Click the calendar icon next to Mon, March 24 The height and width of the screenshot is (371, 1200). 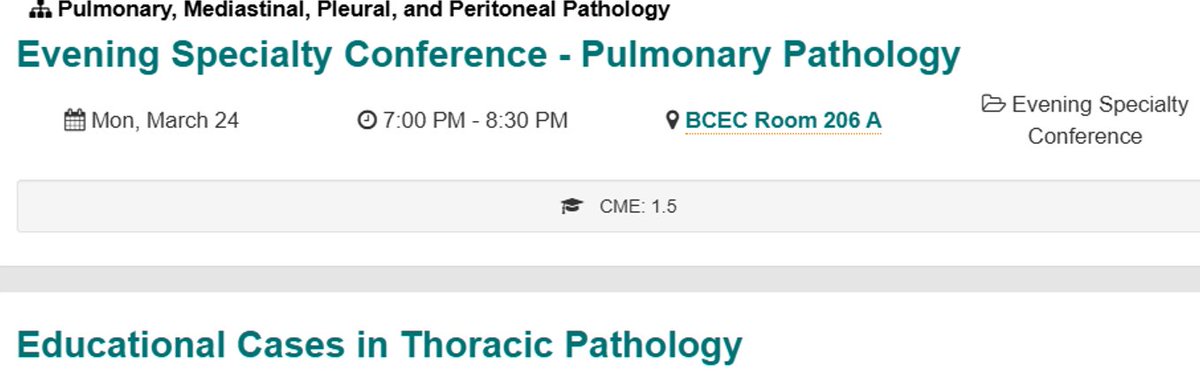tap(75, 121)
